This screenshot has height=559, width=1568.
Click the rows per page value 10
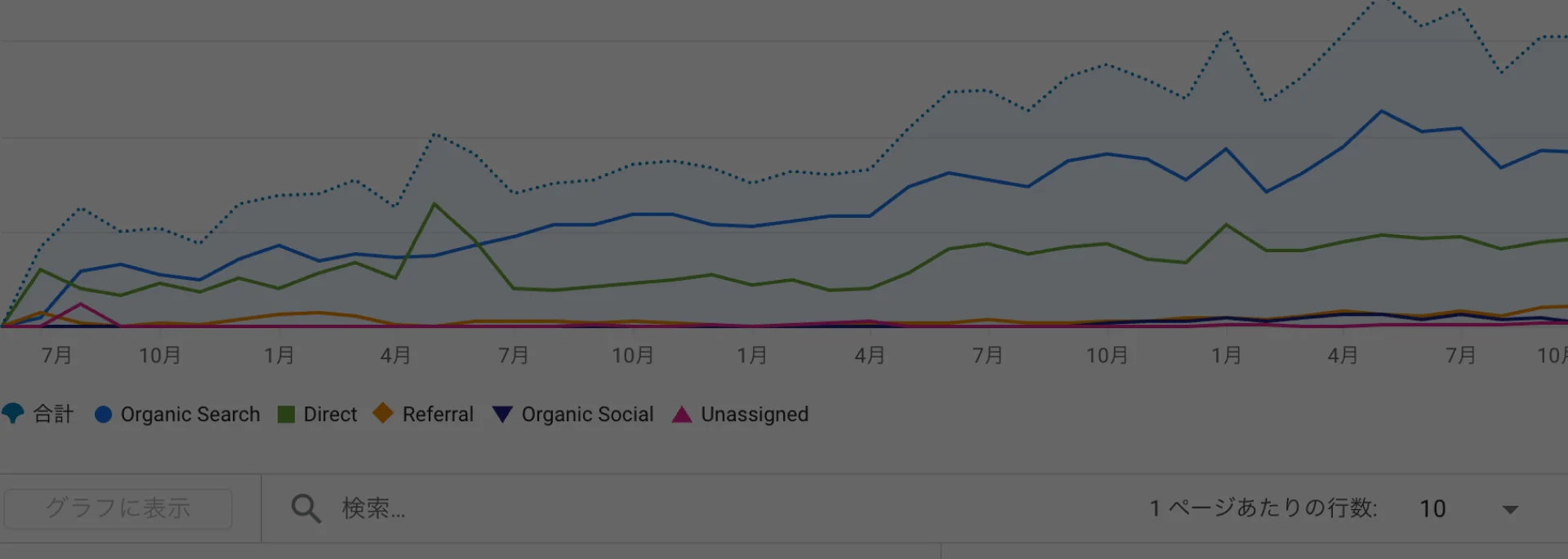coord(1432,508)
